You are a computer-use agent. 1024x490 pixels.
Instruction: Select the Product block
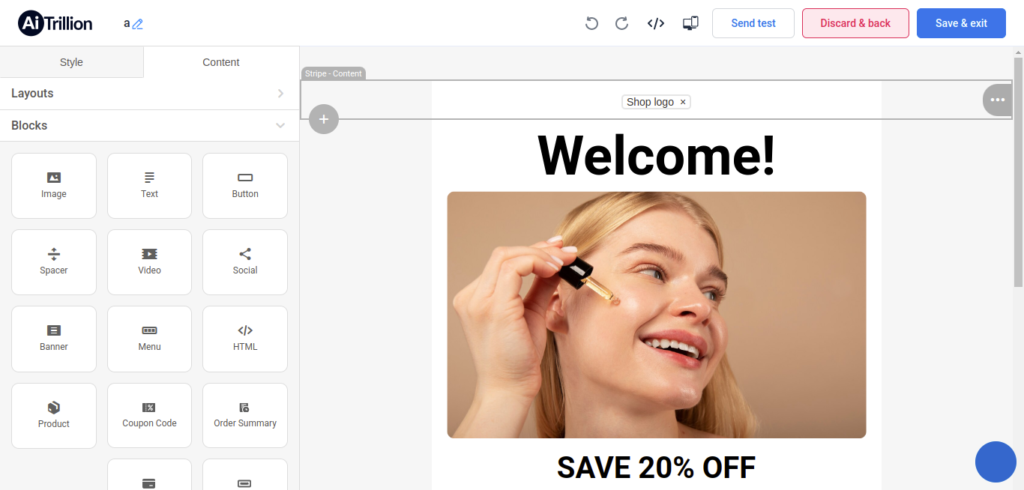(x=54, y=416)
